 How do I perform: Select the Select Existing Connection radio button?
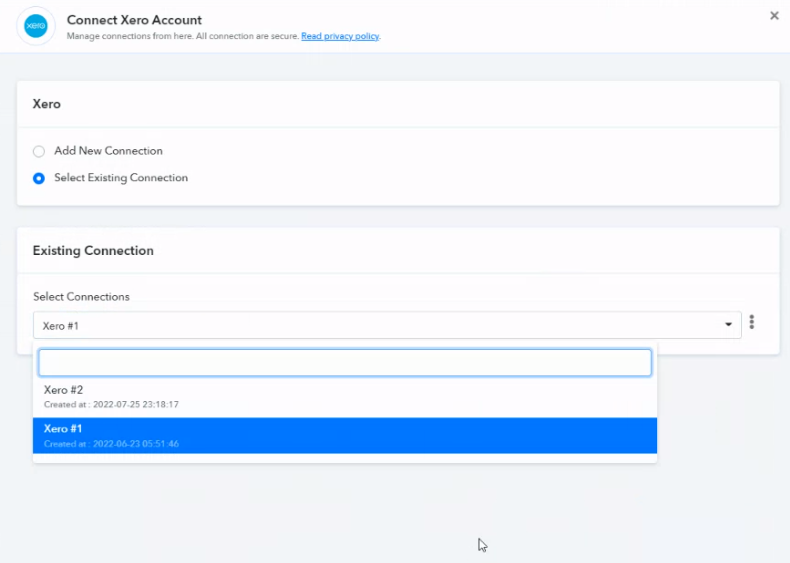click(x=39, y=178)
